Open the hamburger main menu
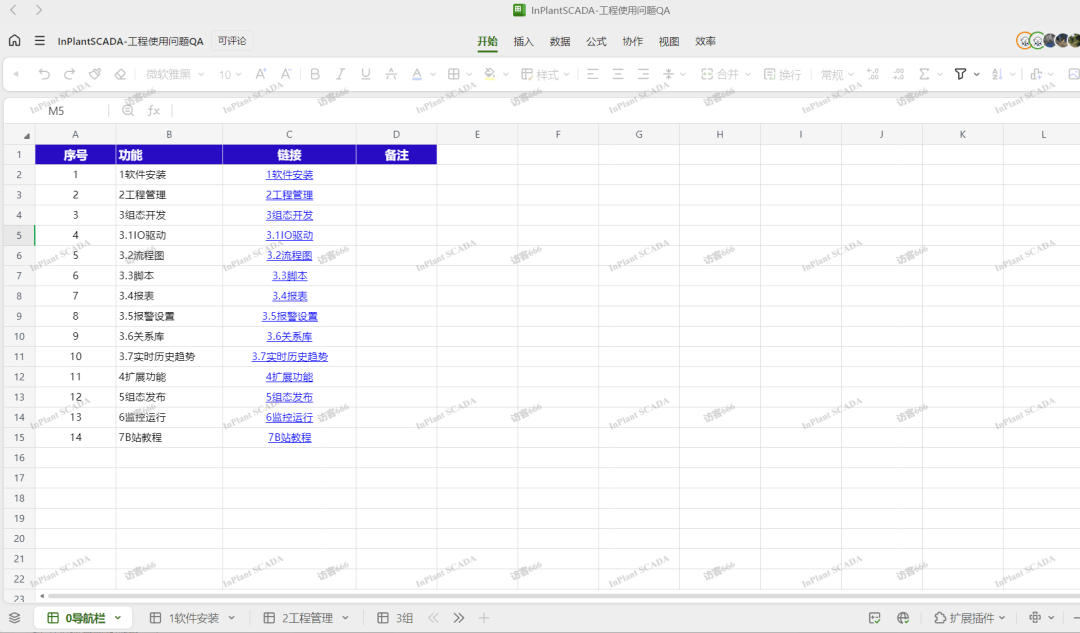Screen dimensions: 1080x633 click(x=40, y=41)
